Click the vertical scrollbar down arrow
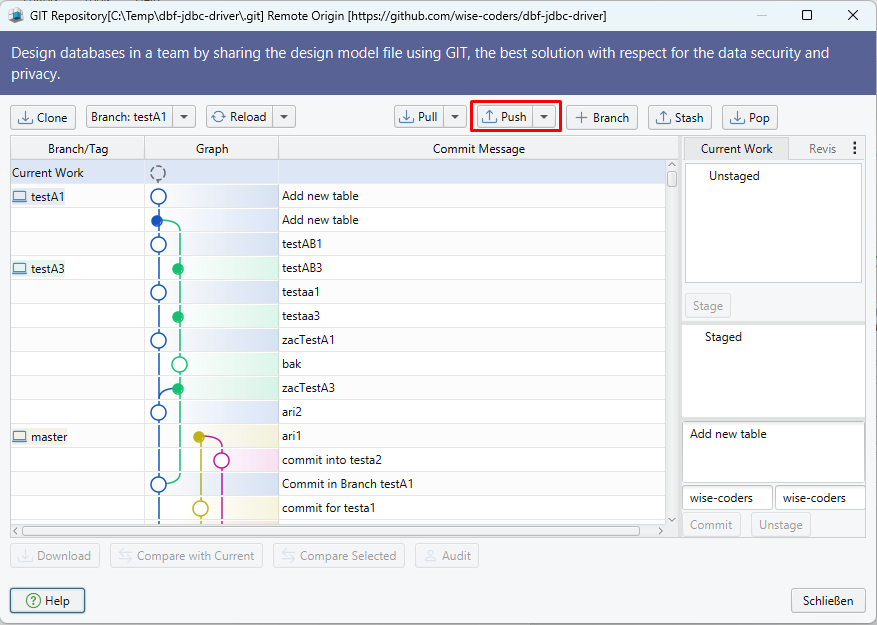This screenshot has width=877, height=625. coord(672,519)
